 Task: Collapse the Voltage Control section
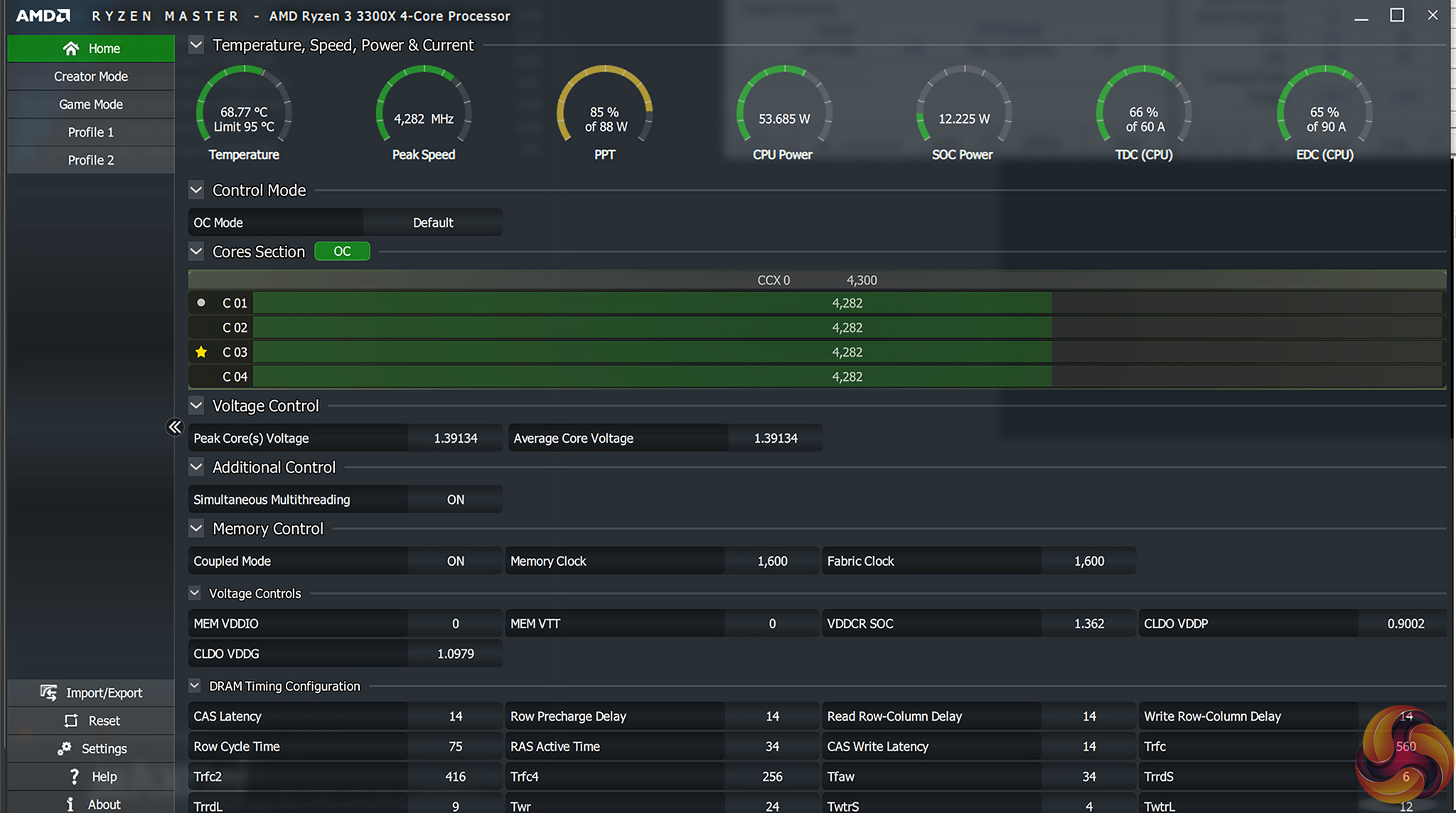196,406
